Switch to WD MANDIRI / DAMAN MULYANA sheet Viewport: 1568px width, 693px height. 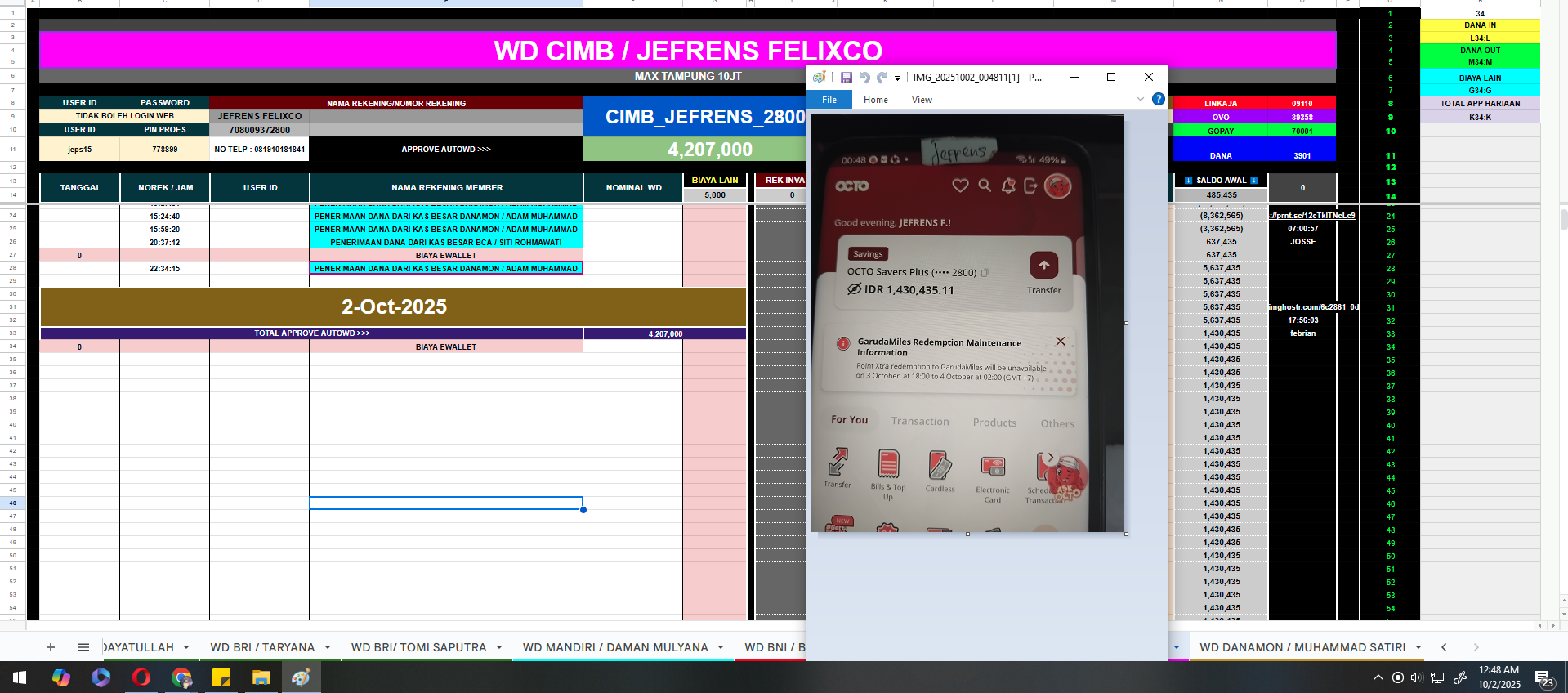coord(615,647)
